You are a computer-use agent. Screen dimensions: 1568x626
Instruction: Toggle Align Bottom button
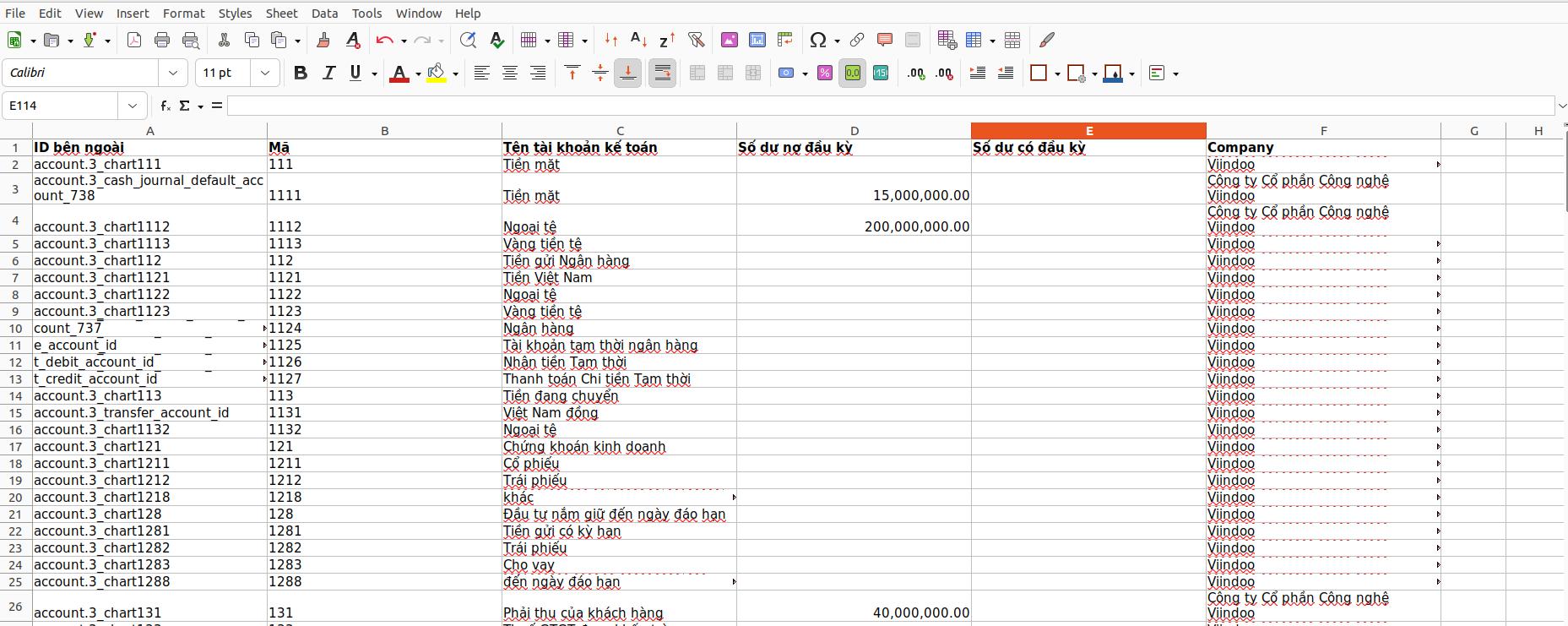coord(628,73)
